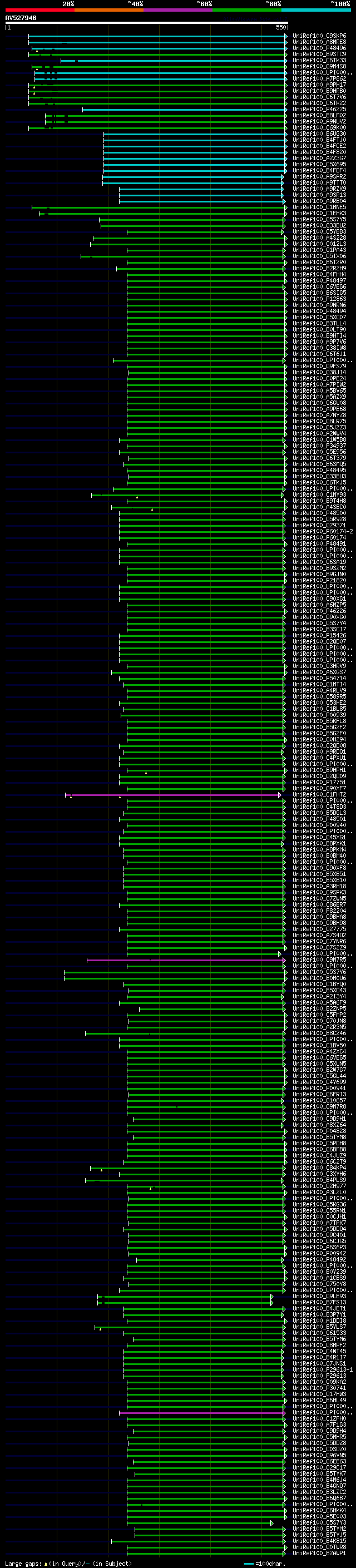Click the white query ruler bar
The image size is (356, 1568).
click(x=146, y=23)
